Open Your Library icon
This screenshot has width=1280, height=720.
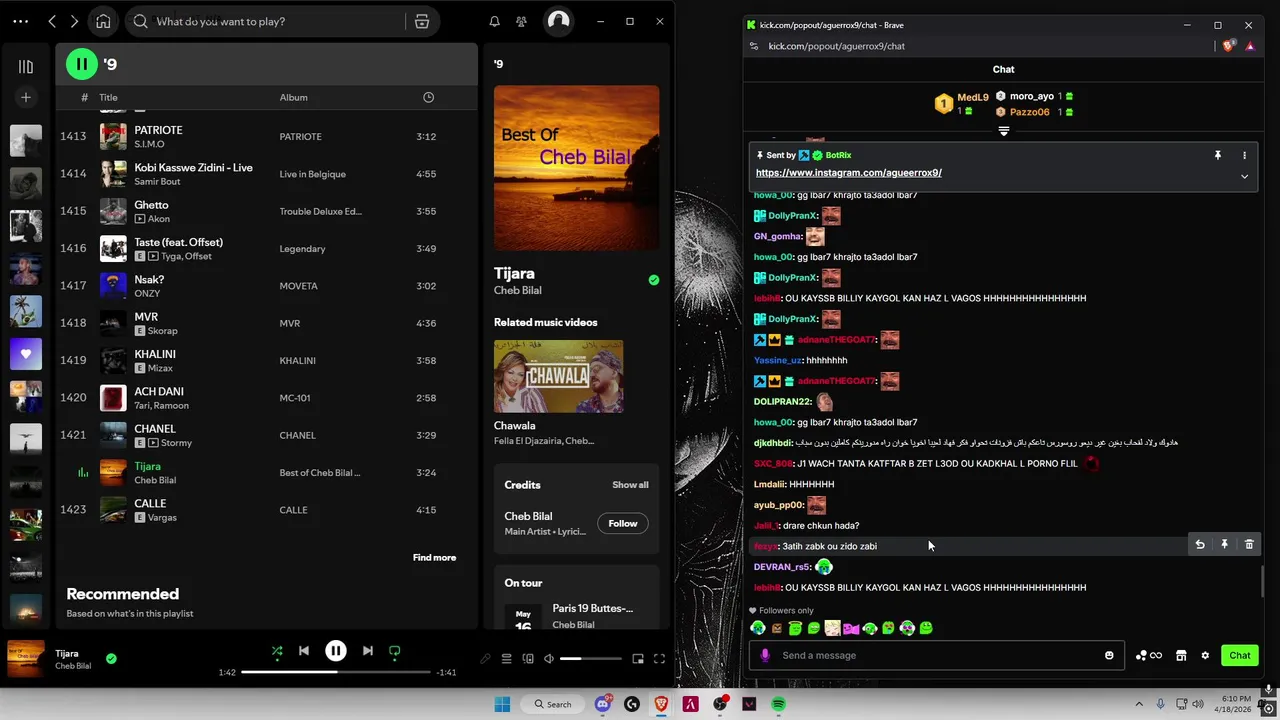26,66
